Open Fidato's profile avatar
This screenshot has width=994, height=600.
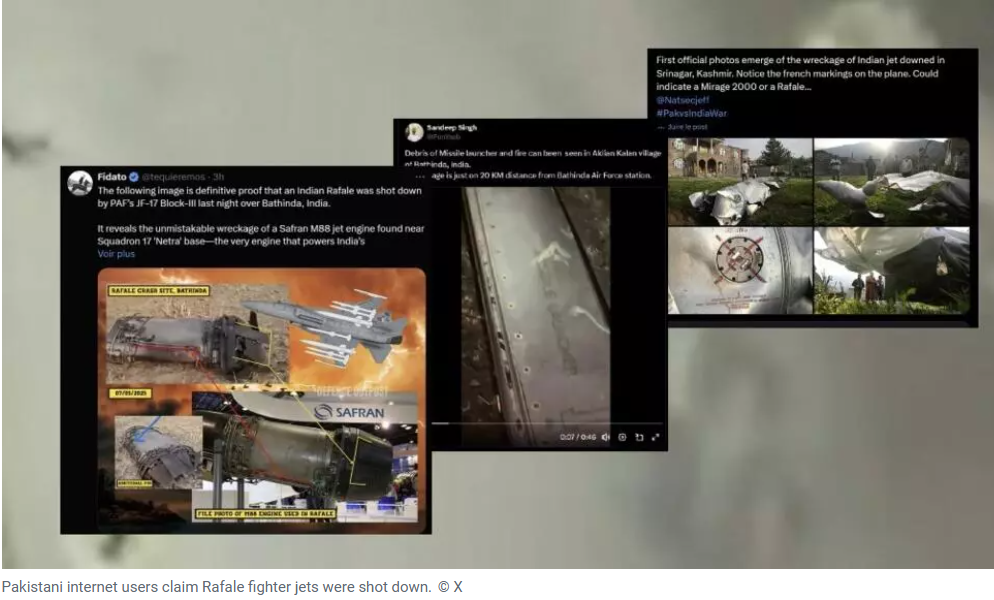(80, 183)
